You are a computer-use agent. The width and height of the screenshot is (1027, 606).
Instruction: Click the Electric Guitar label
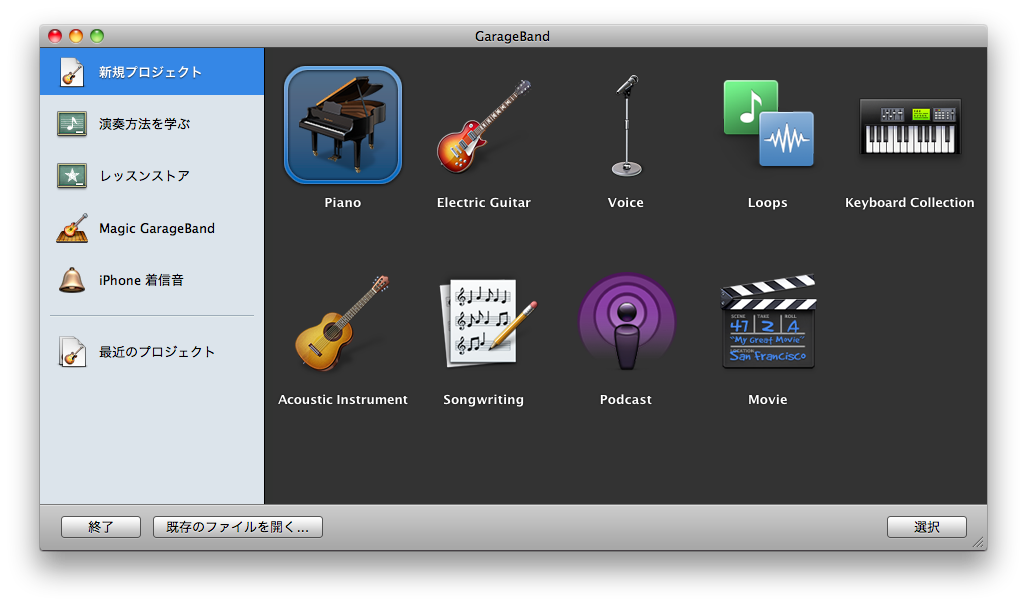coord(484,202)
